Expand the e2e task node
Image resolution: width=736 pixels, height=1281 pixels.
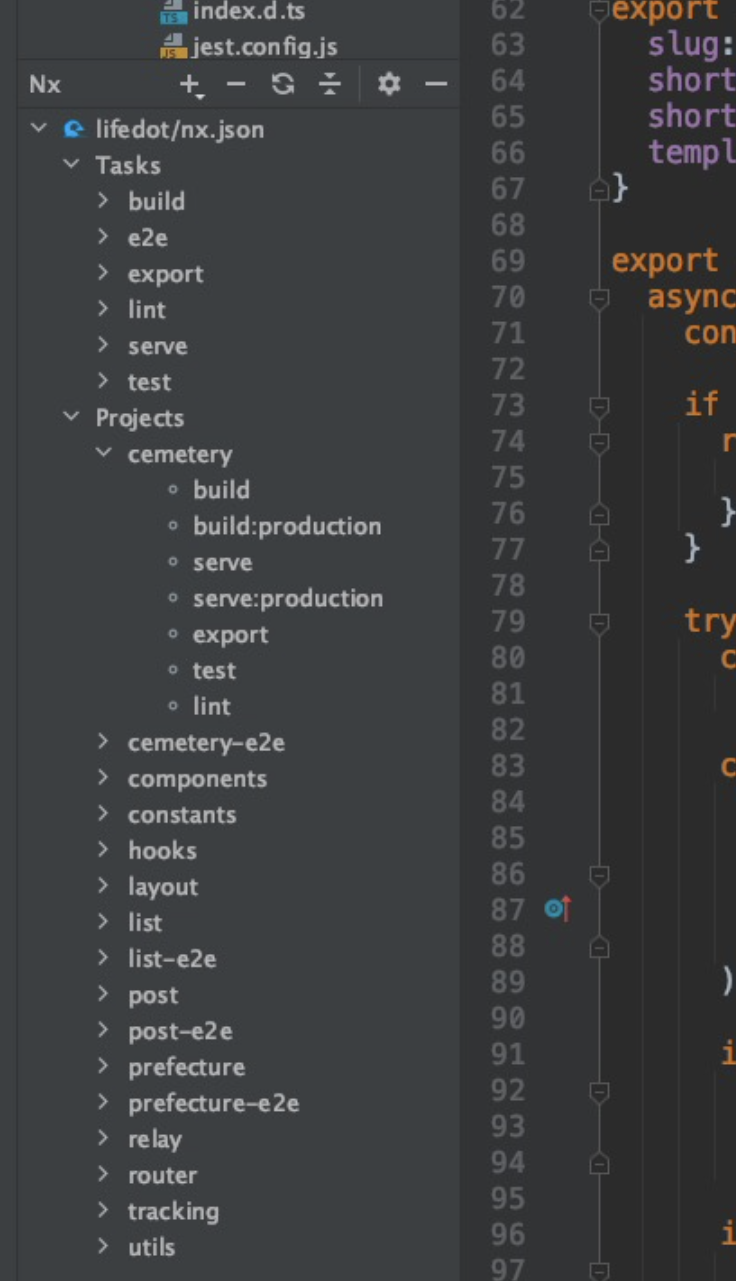pos(103,237)
